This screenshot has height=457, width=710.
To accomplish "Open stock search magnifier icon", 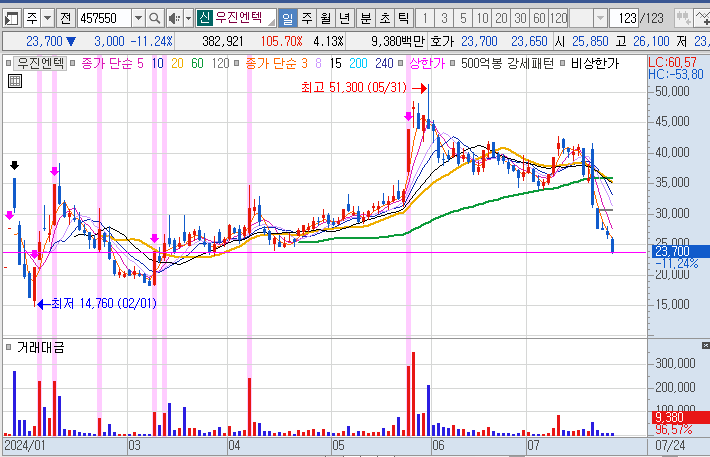I will tap(154, 19).
